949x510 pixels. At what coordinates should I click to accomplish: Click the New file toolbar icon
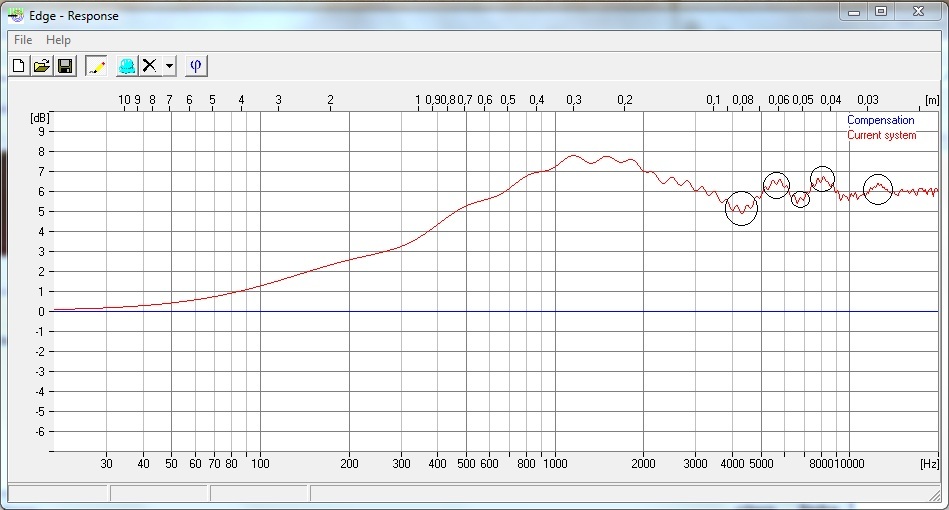18,66
